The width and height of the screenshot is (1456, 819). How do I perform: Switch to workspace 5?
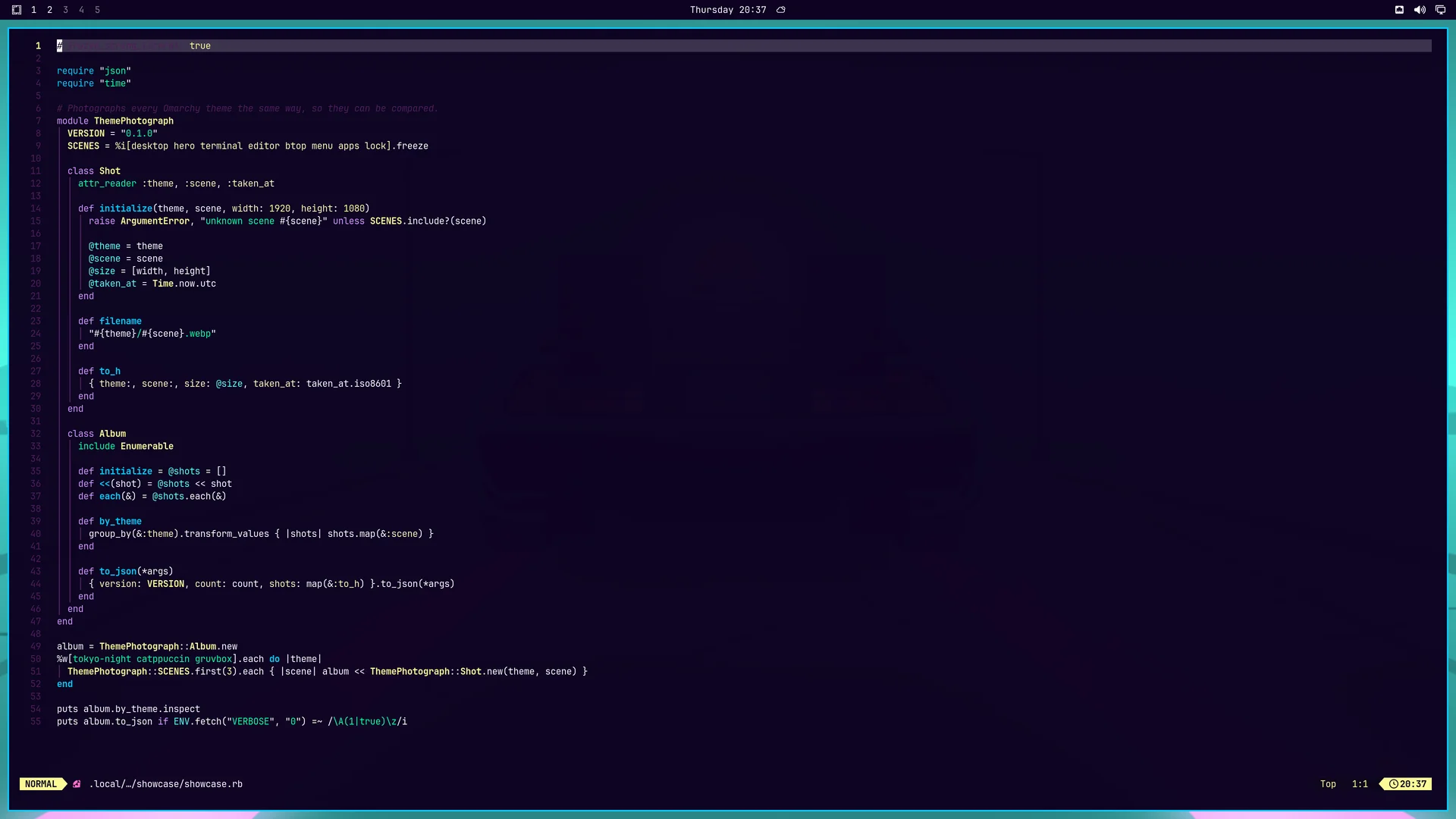click(98, 10)
